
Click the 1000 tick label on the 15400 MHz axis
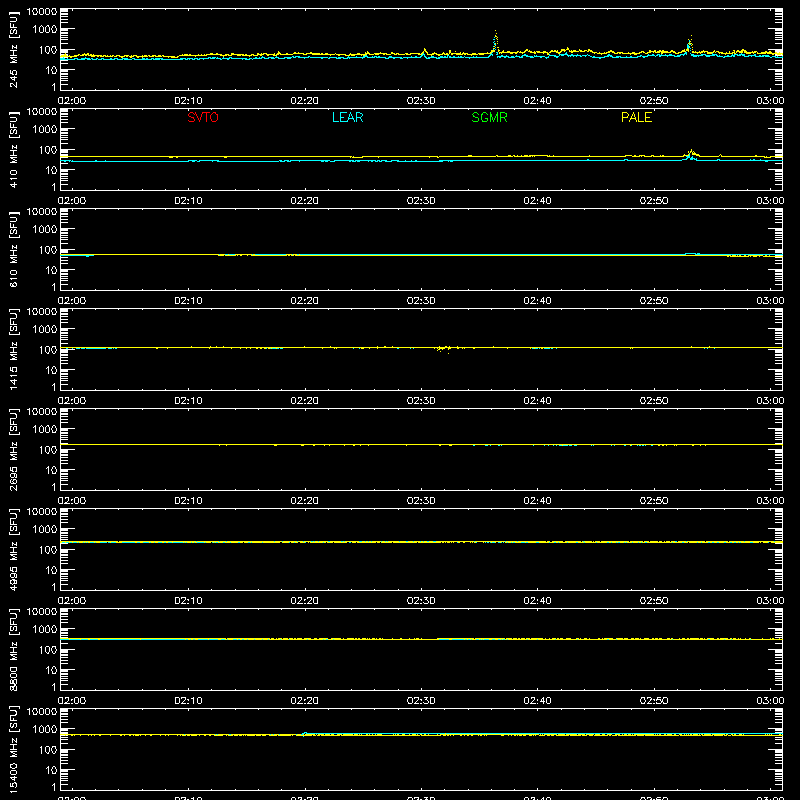(x=45, y=730)
